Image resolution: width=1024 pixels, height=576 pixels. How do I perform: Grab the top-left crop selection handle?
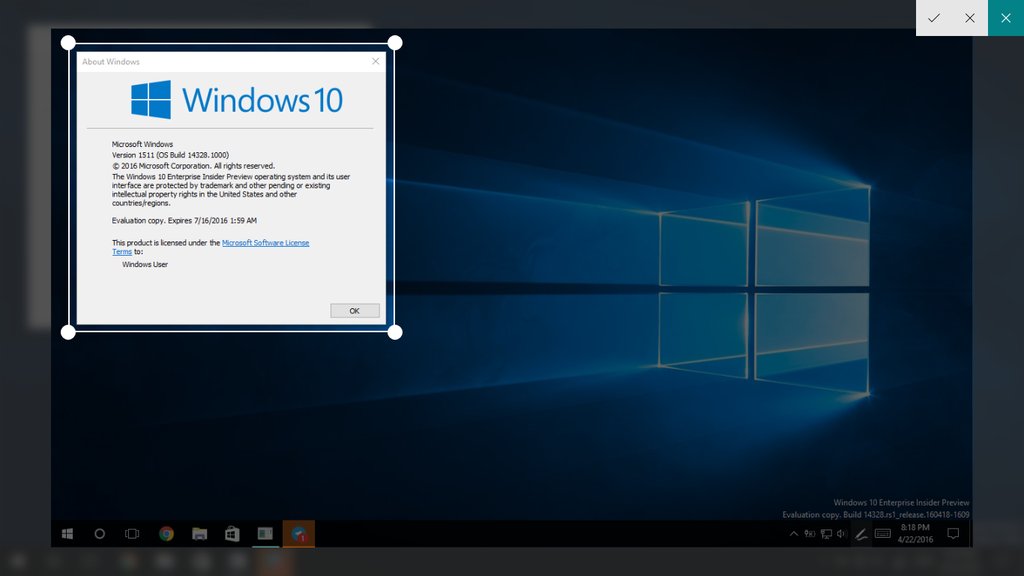[x=68, y=43]
